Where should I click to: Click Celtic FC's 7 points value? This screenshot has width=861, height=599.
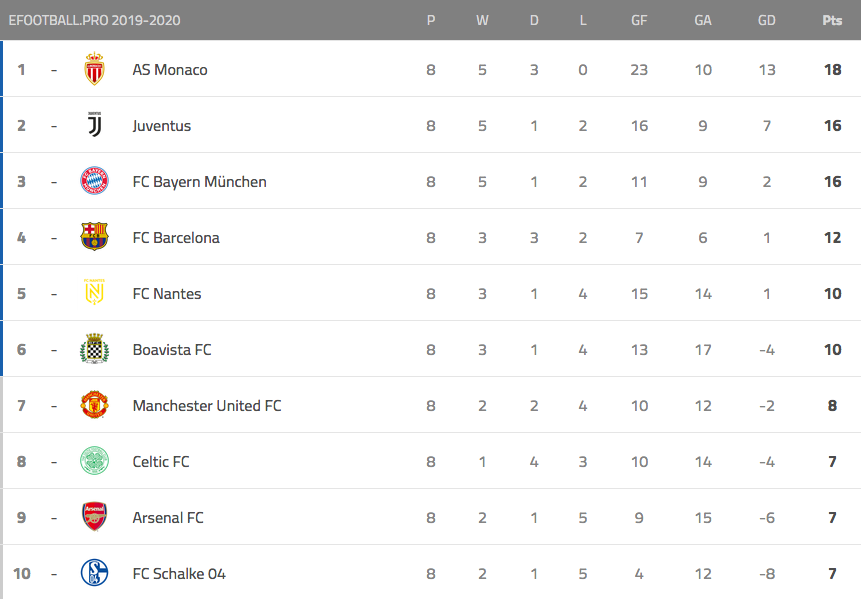tap(832, 461)
